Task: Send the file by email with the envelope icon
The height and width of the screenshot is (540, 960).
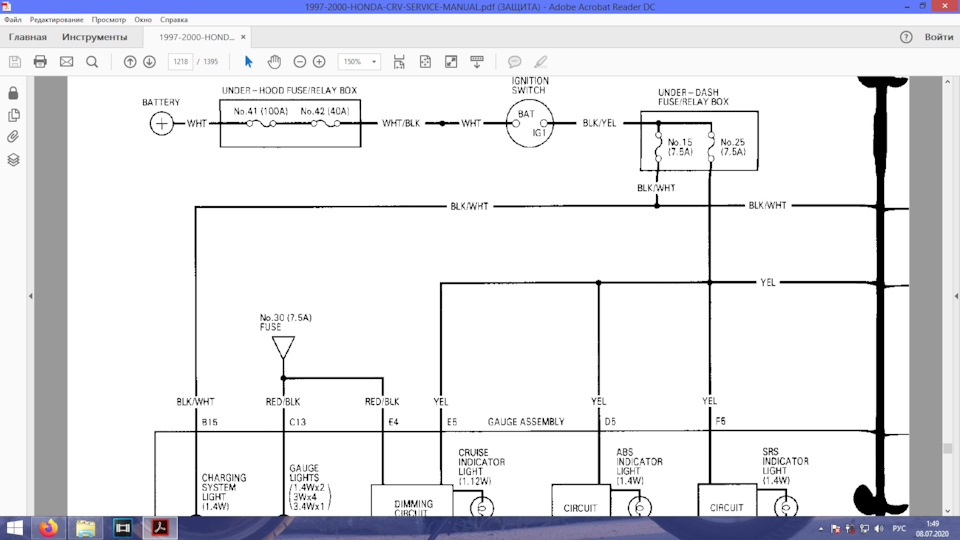Action: [x=66, y=61]
